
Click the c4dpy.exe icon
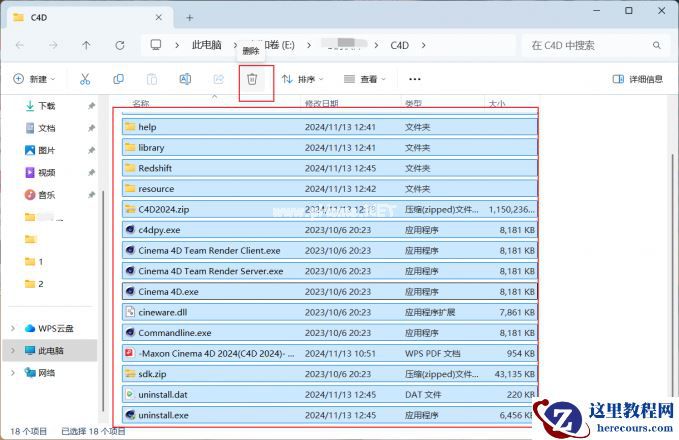click(x=130, y=230)
